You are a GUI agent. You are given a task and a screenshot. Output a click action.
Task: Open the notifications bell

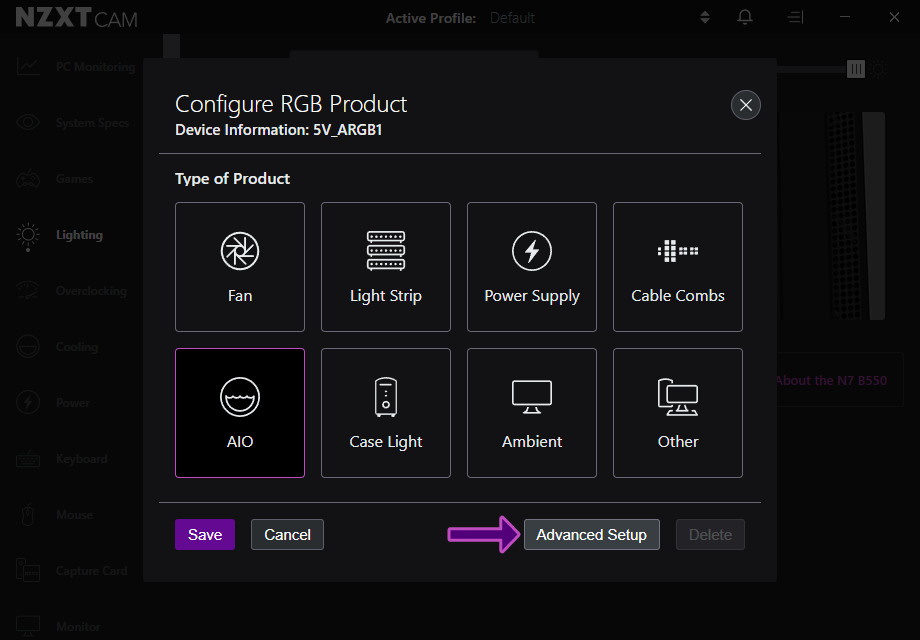pyautogui.click(x=745, y=18)
